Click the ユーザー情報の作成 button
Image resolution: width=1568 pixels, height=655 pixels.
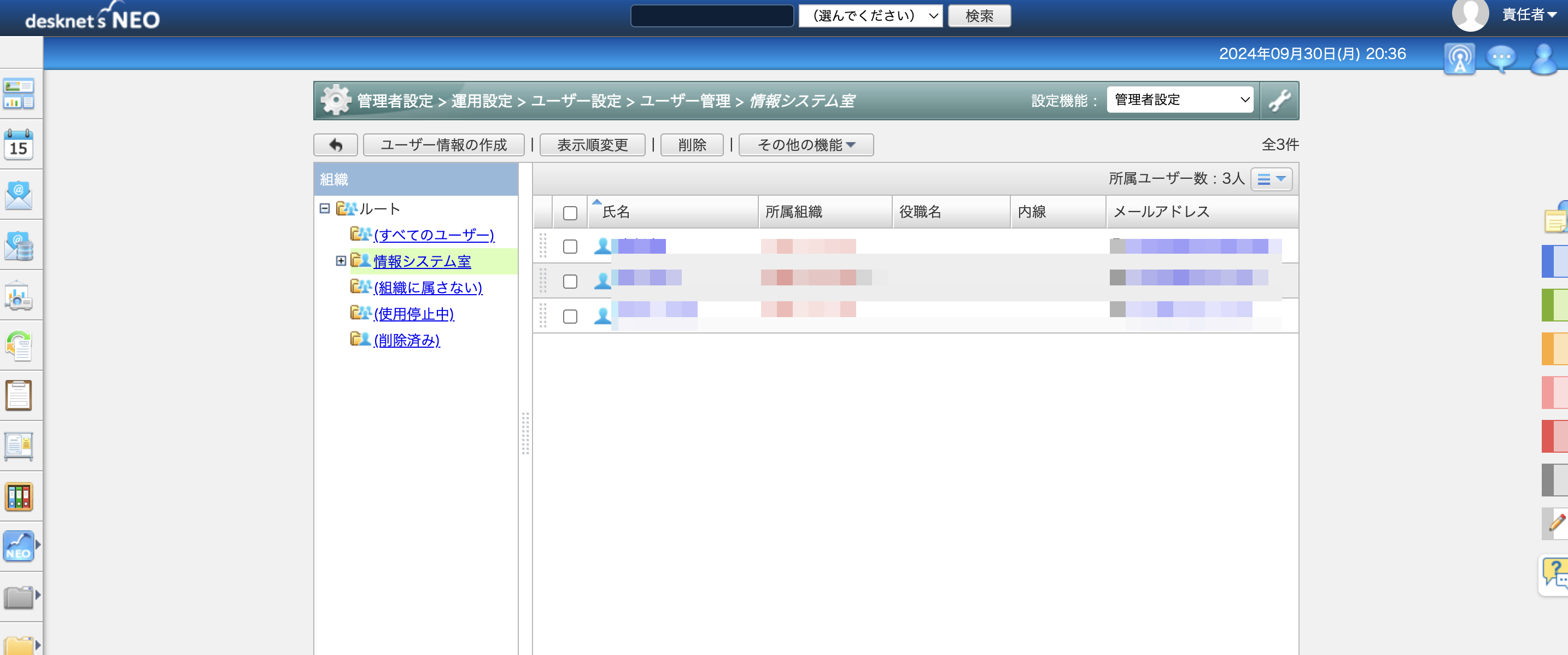pos(443,145)
